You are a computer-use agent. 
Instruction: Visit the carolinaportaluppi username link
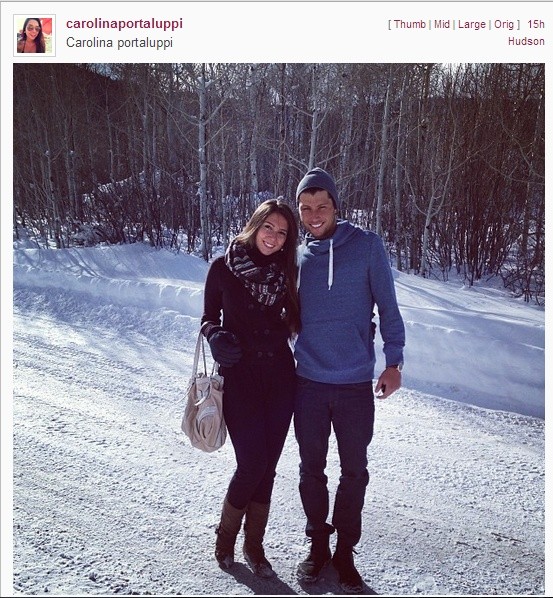[124, 24]
